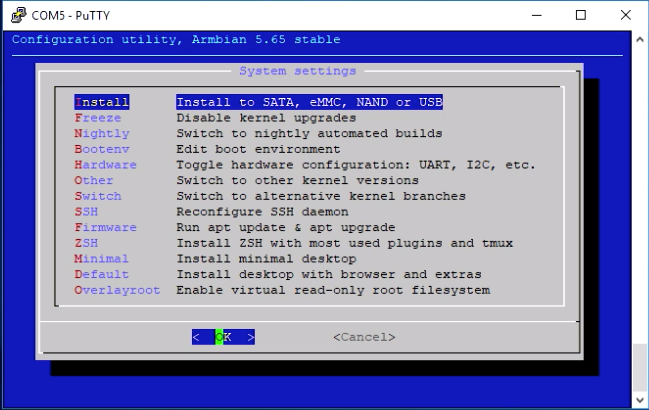649x410 pixels.
Task: Choose the ZSH menu entry
Action: pos(86,243)
